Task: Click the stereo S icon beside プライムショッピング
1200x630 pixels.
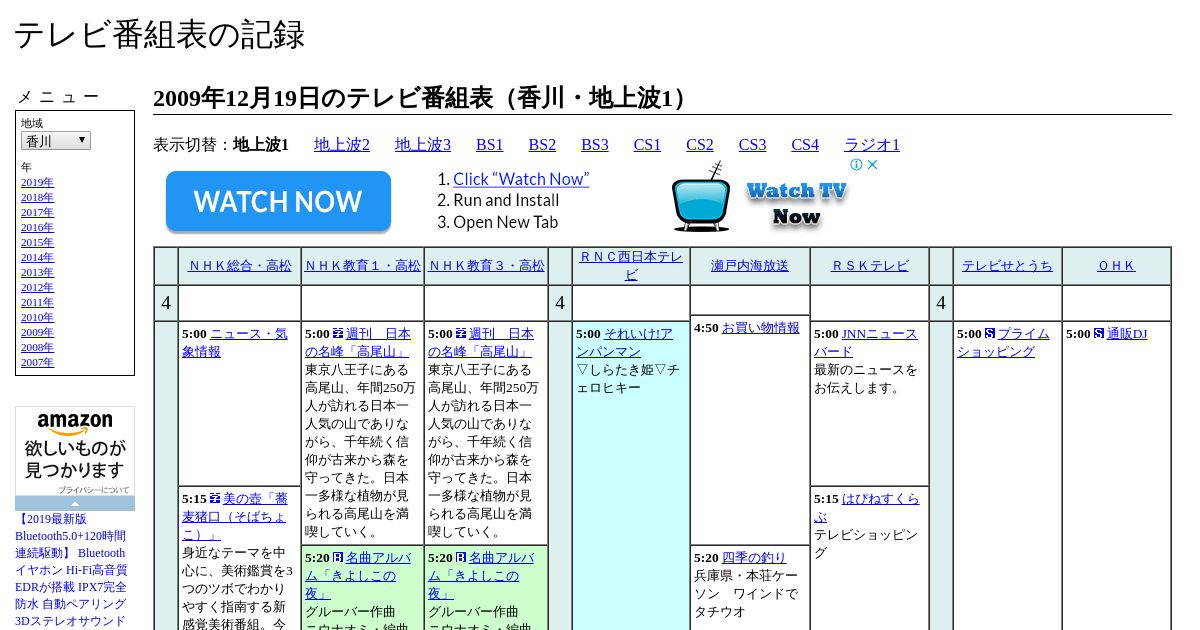Action: 990,334
